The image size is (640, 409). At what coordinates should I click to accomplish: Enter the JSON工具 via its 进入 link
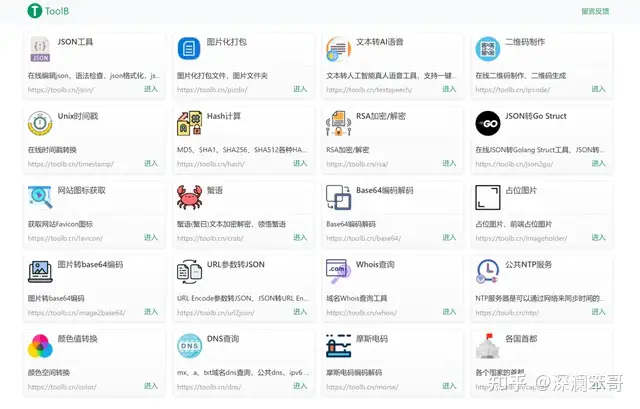151,89
